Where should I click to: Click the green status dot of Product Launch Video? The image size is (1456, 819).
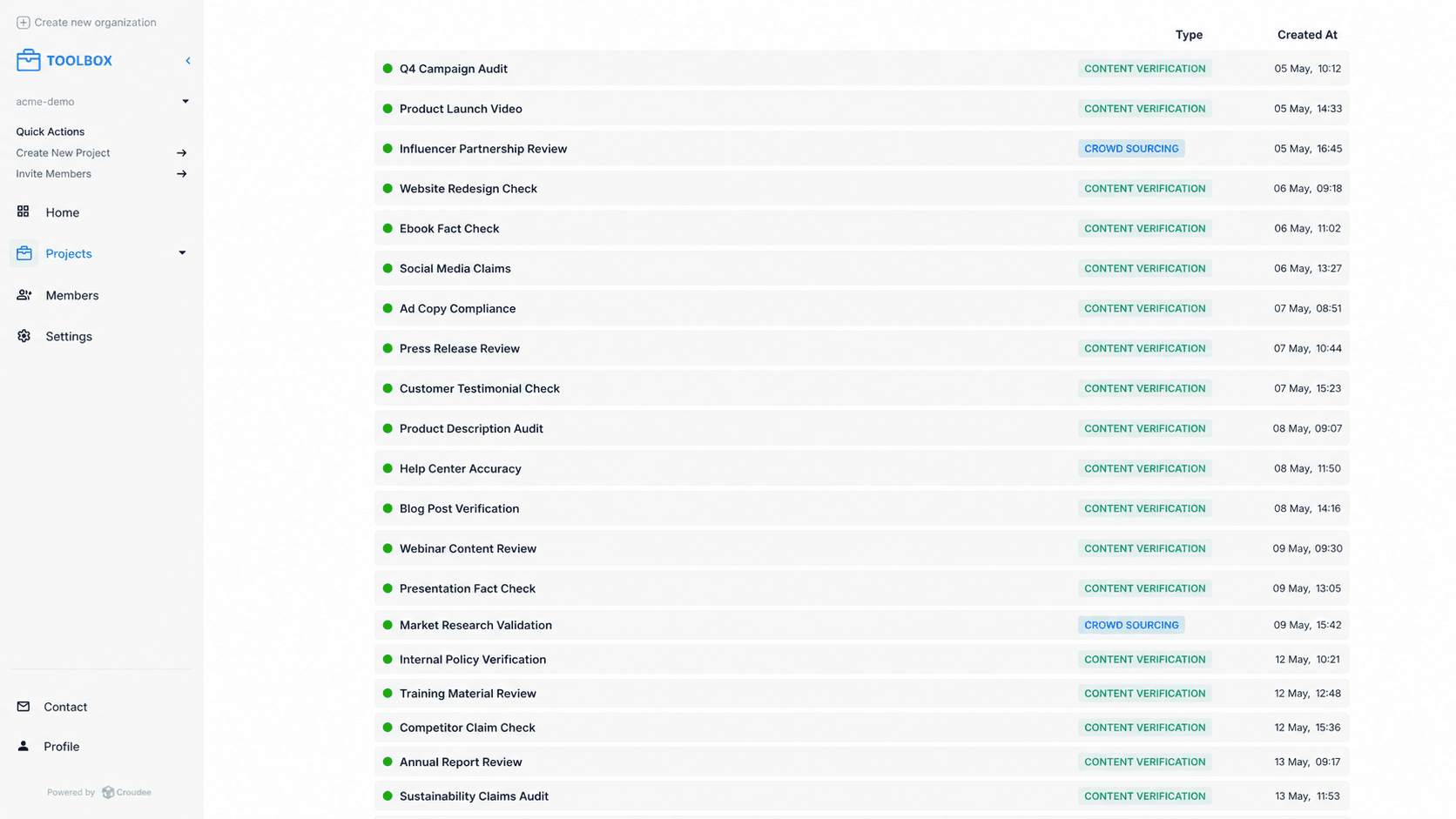[x=388, y=109]
